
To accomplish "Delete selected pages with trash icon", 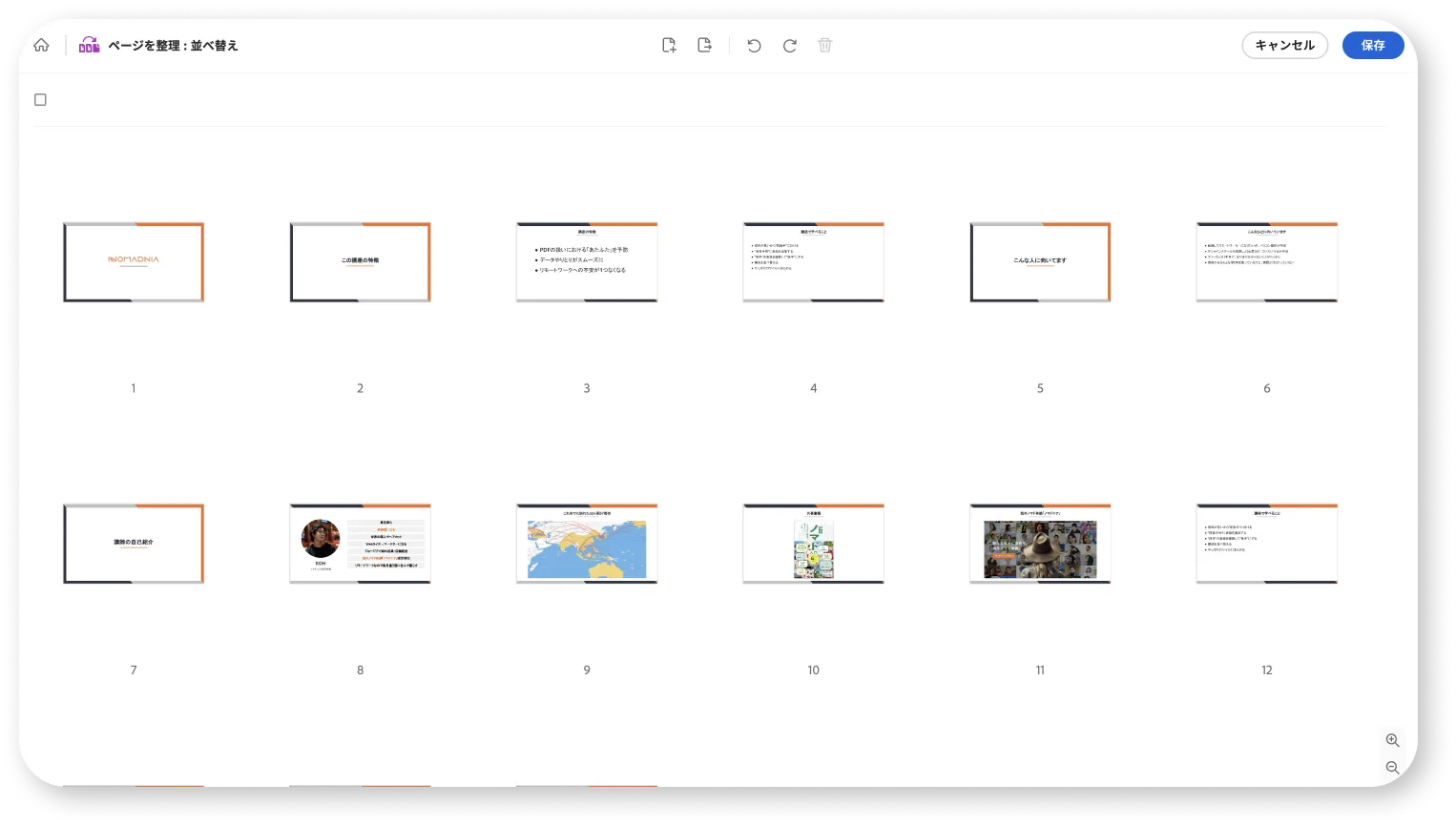I will click(x=825, y=45).
